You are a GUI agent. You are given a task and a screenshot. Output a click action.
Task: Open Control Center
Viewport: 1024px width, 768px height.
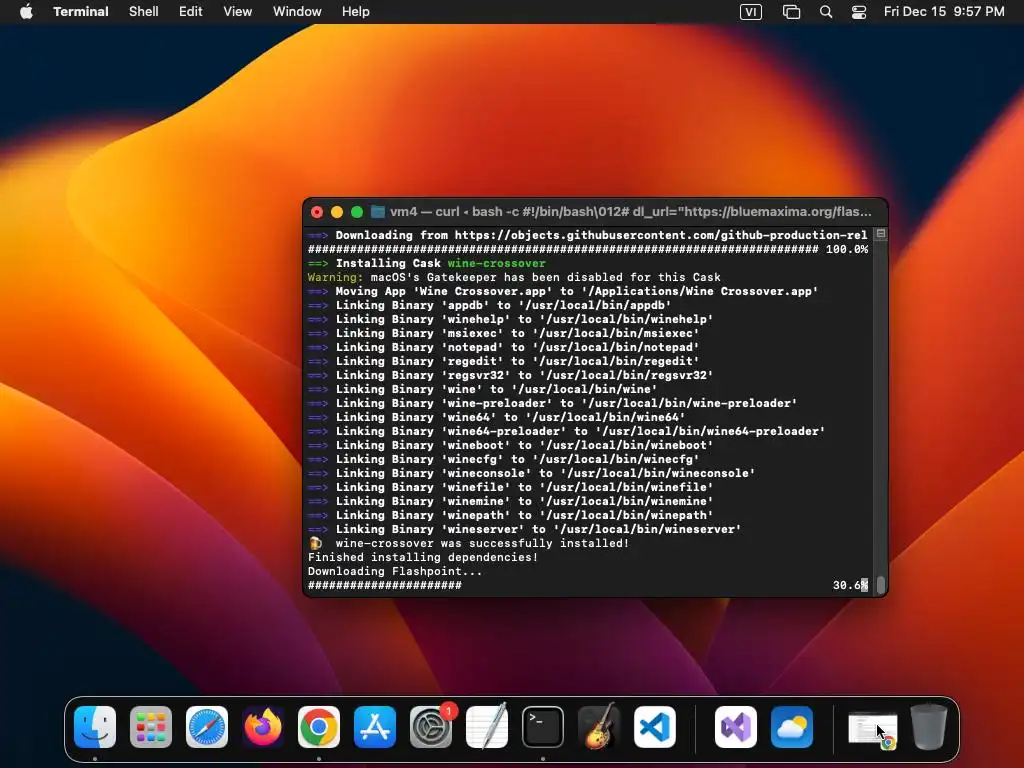(x=859, y=12)
